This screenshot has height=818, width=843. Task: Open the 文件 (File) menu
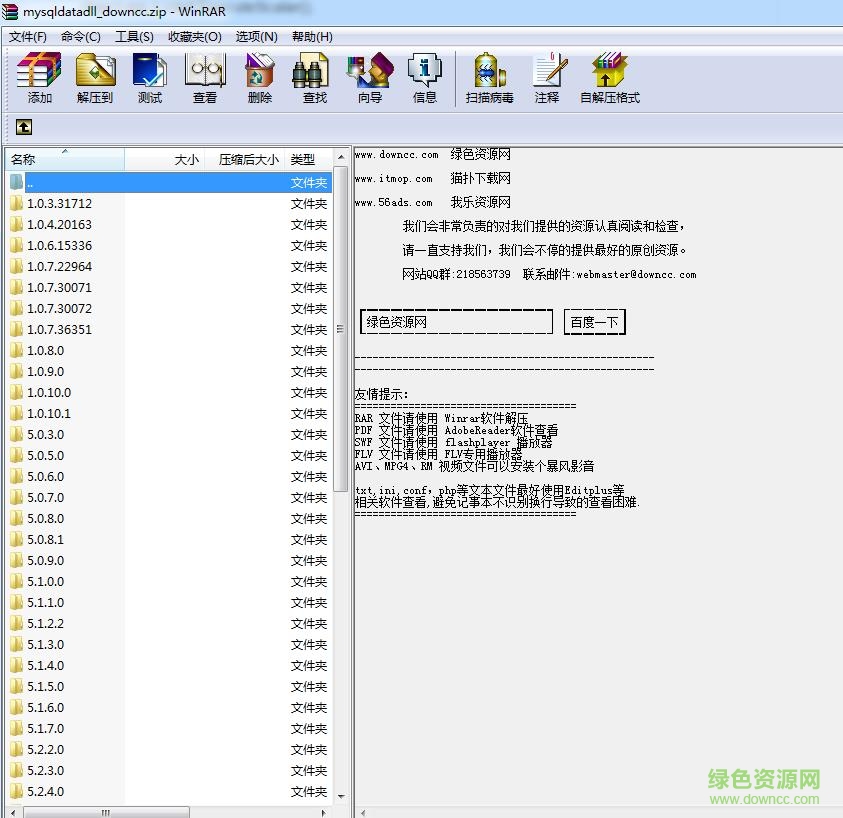(25, 37)
